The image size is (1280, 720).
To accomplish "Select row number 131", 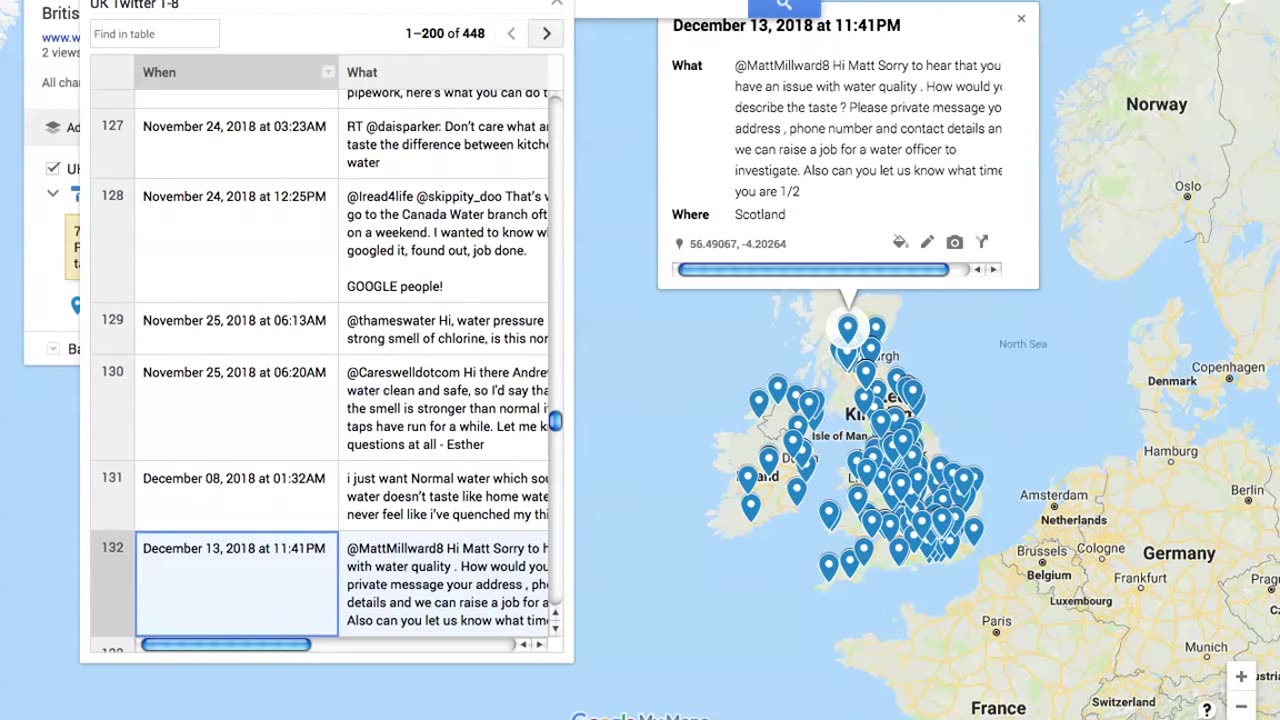I will 112,495.
